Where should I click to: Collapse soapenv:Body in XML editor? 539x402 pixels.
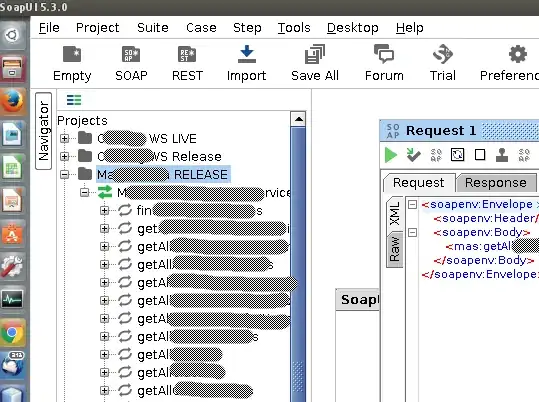click(x=412, y=232)
